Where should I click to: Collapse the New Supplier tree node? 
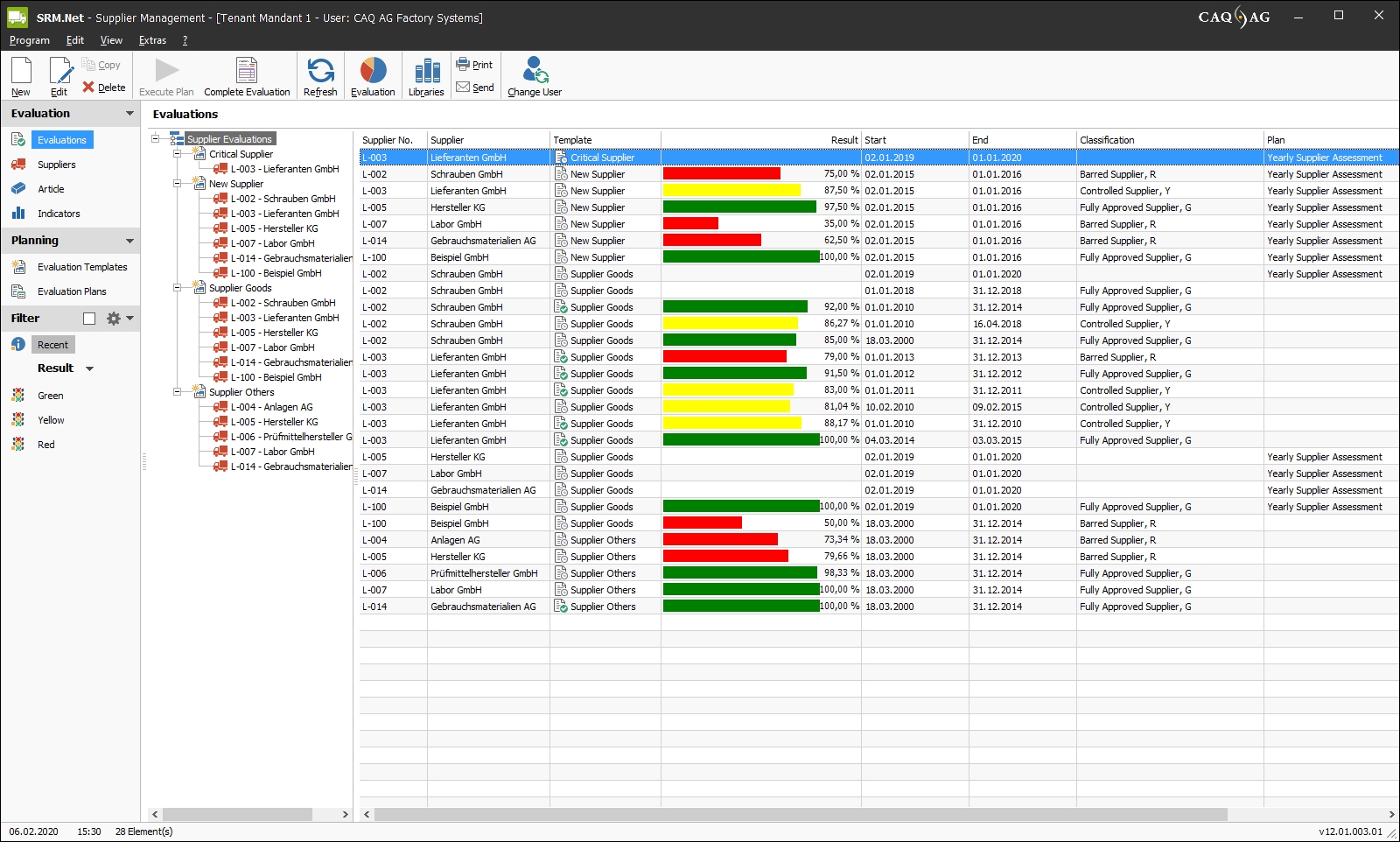coord(178,184)
